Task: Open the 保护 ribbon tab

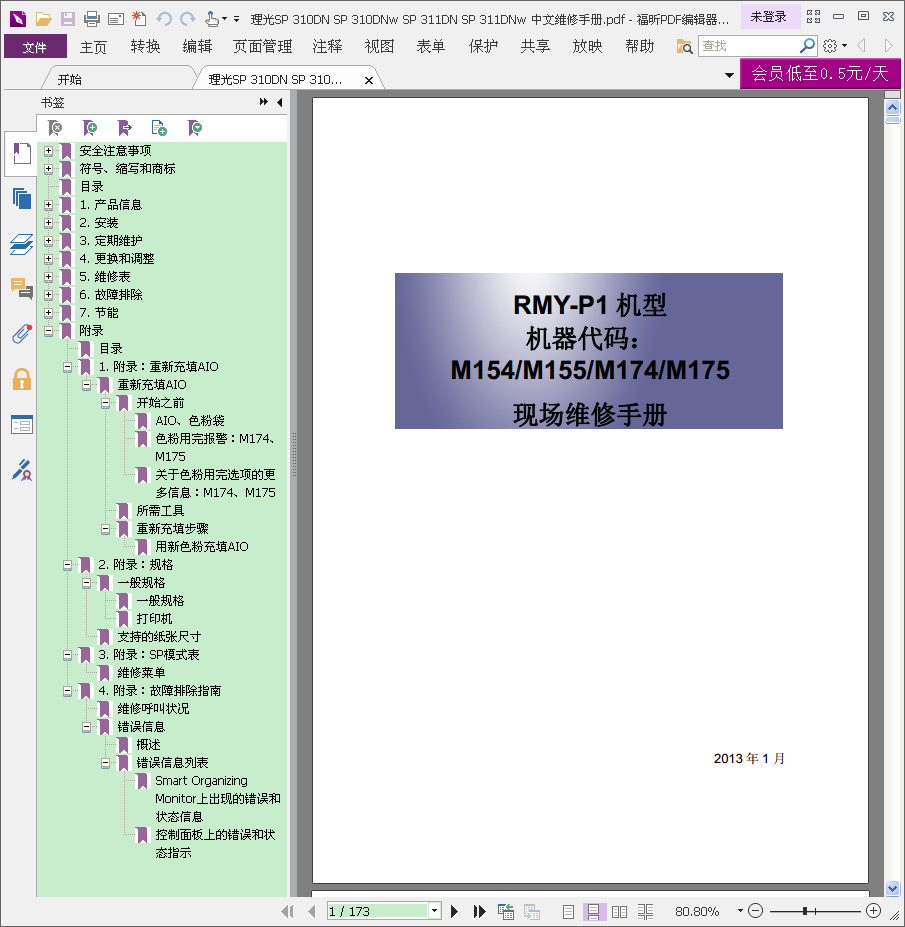Action: (x=483, y=47)
